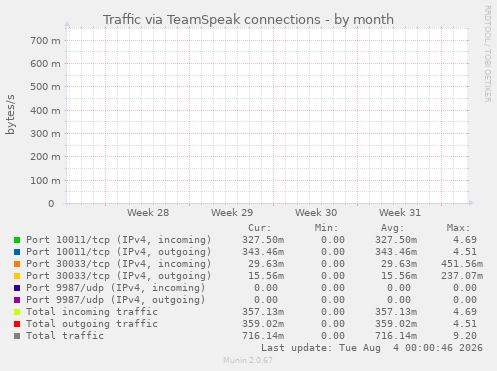Click the orange swatch for Port 30033/tcp incoming

[x=17, y=264]
